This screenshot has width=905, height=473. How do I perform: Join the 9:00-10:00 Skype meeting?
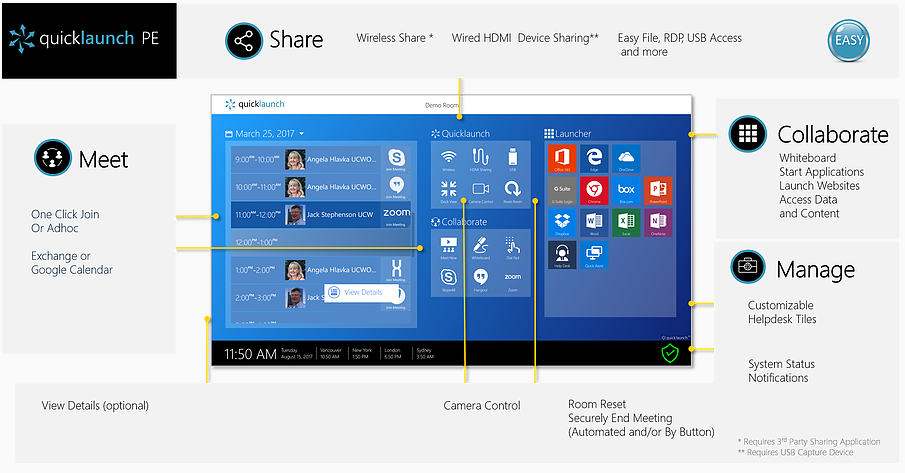click(396, 159)
